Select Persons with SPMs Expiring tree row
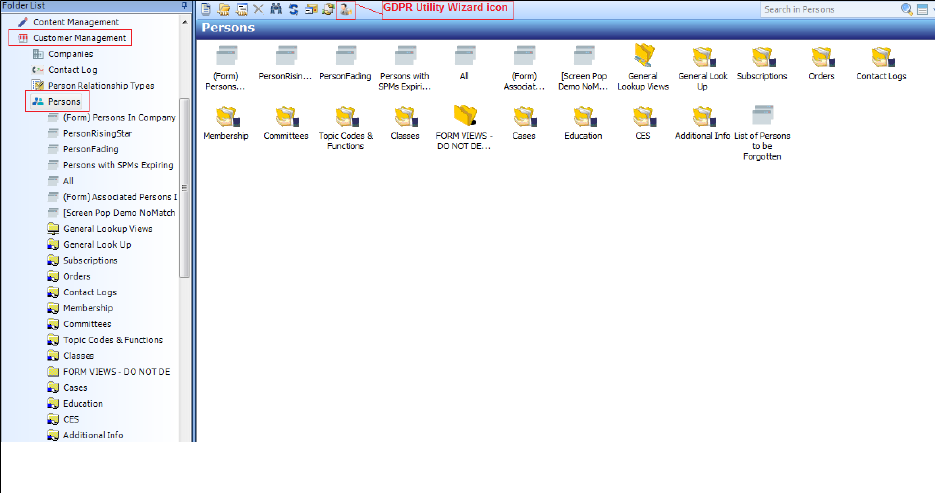 click(x=118, y=165)
